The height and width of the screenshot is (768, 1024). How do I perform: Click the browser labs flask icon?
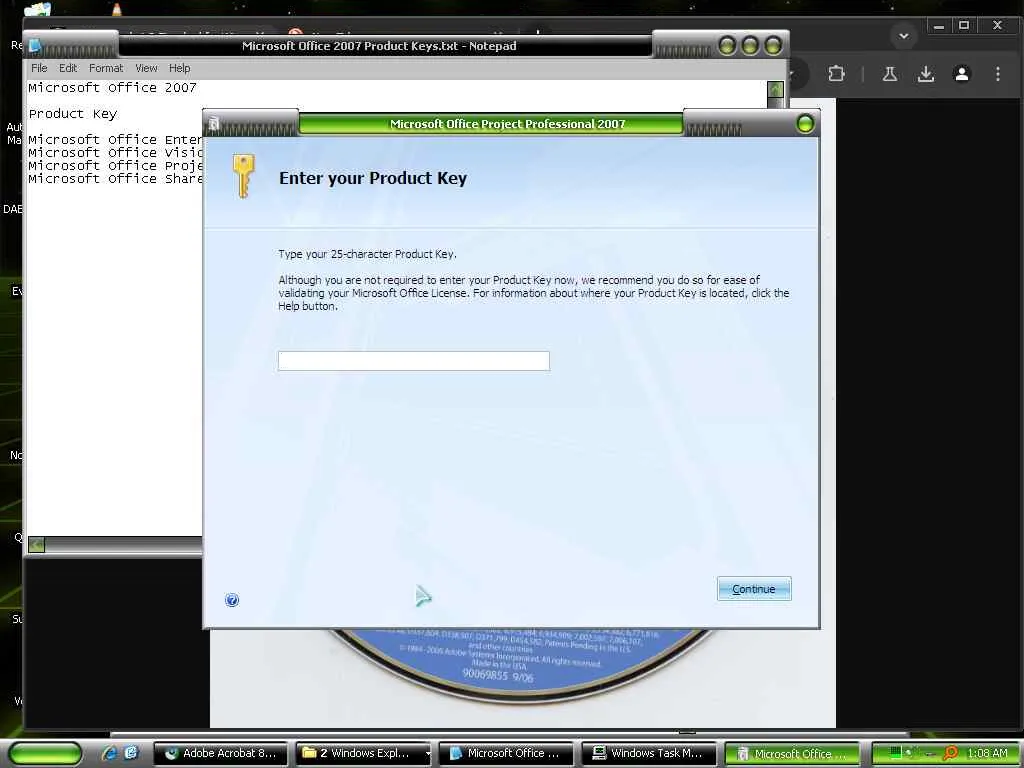[889, 74]
